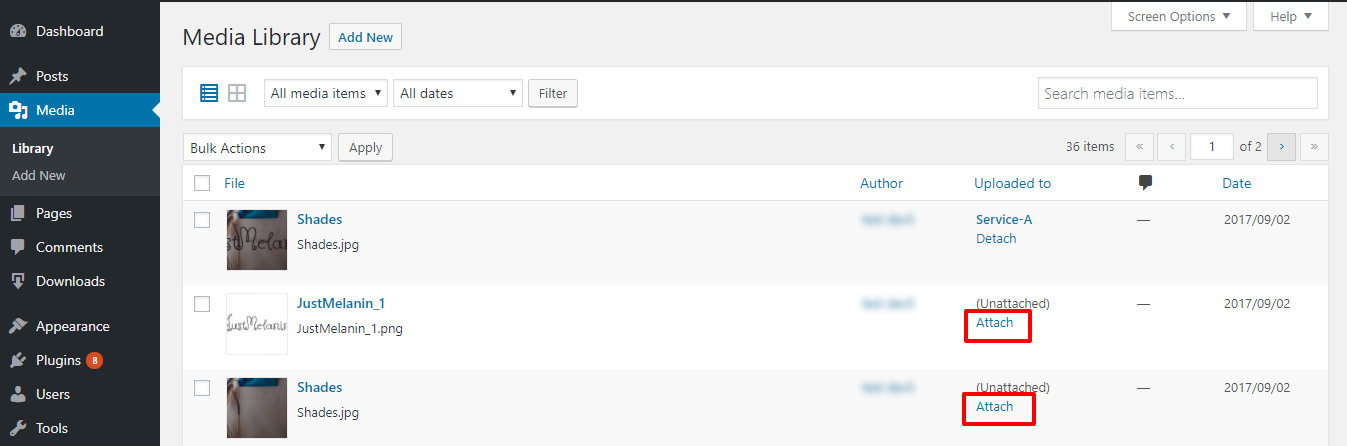
Task: Click the Plugins plug icon
Action: click(18, 360)
